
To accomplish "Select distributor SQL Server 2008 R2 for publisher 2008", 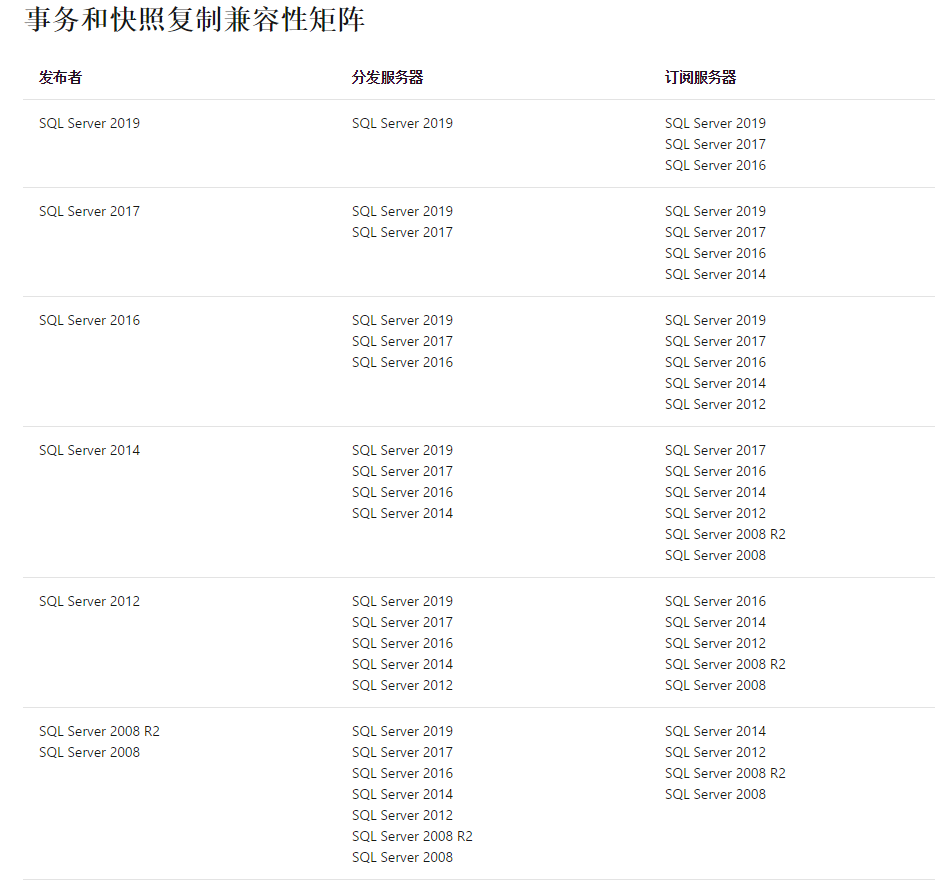I will tap(413, 837).
